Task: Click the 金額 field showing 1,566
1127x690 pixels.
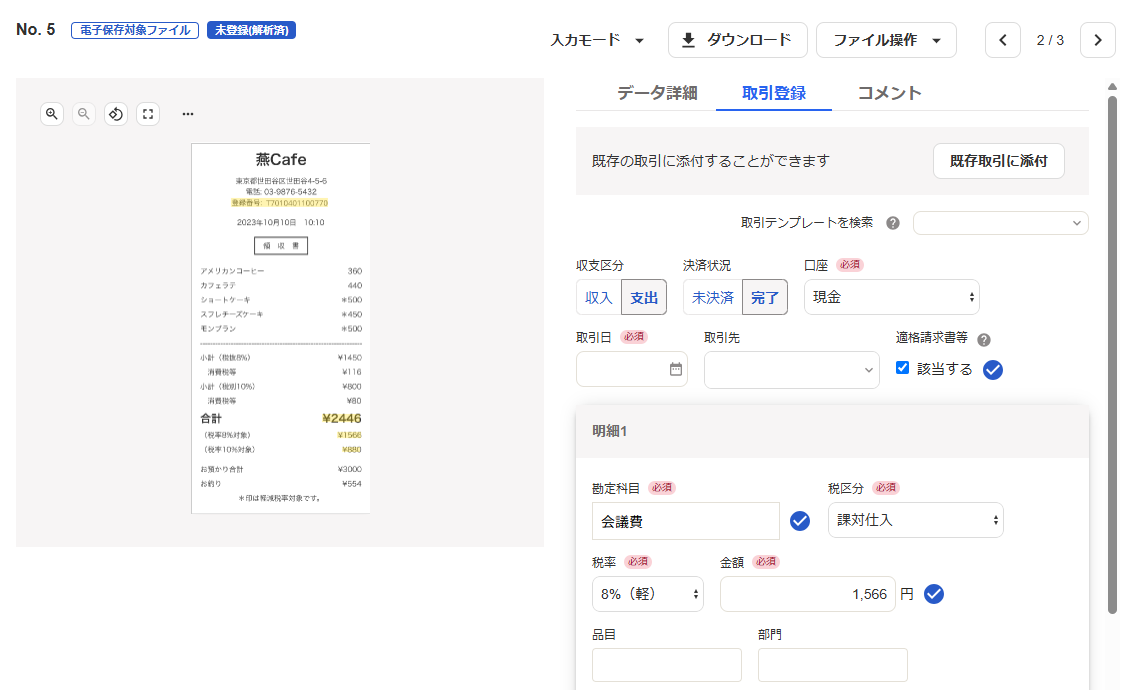Action: tap(808, 594)
